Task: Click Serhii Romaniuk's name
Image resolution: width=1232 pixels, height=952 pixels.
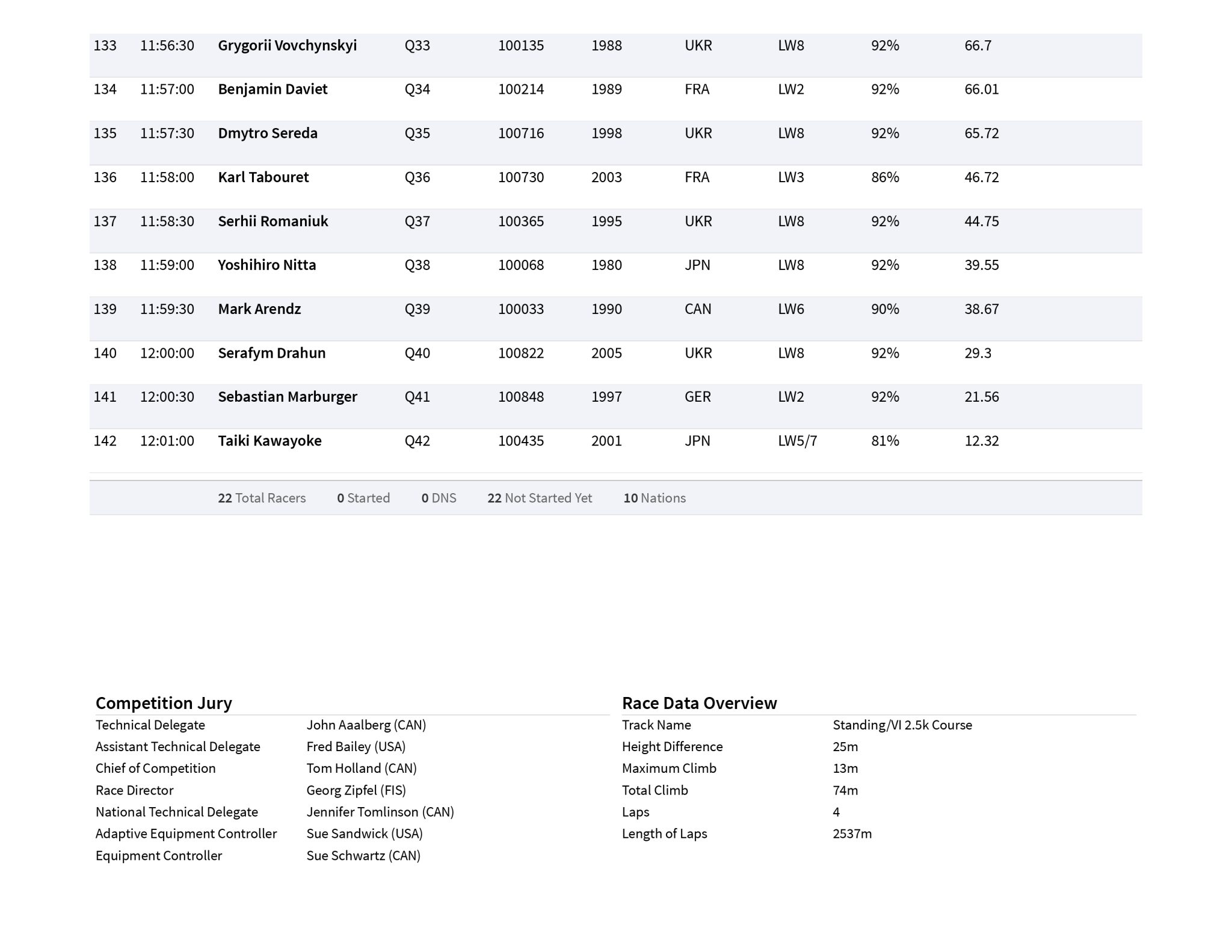Action: [273, 221]
